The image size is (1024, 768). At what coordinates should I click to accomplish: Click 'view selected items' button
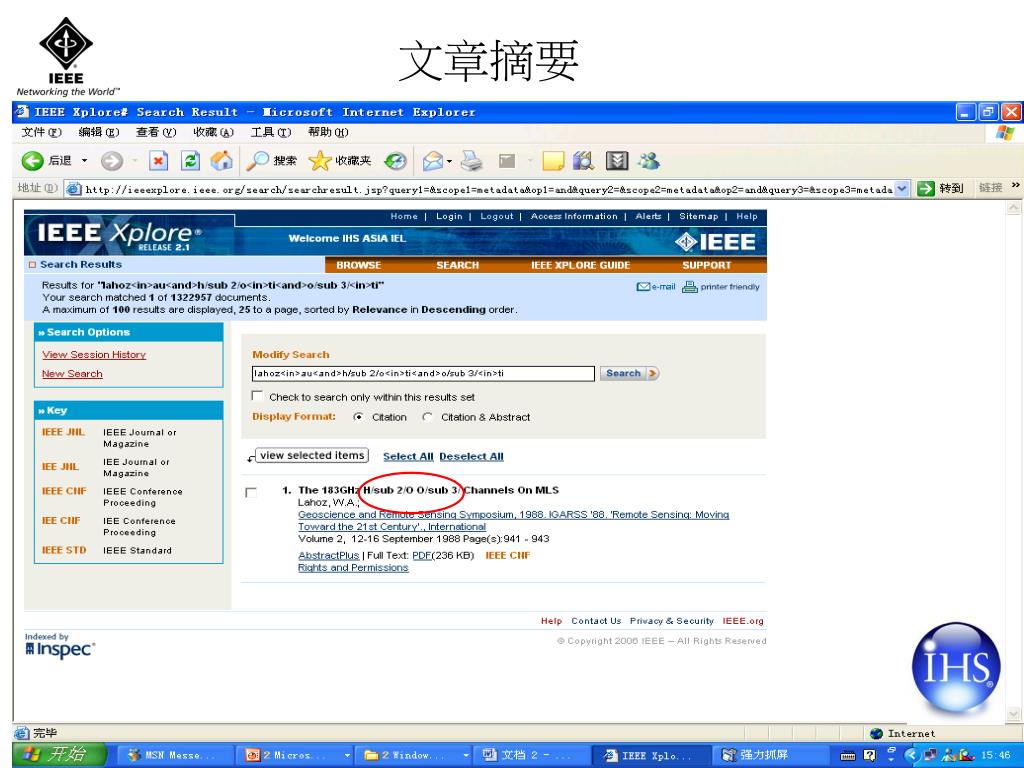pyautogui.click(x=312, y=455)
